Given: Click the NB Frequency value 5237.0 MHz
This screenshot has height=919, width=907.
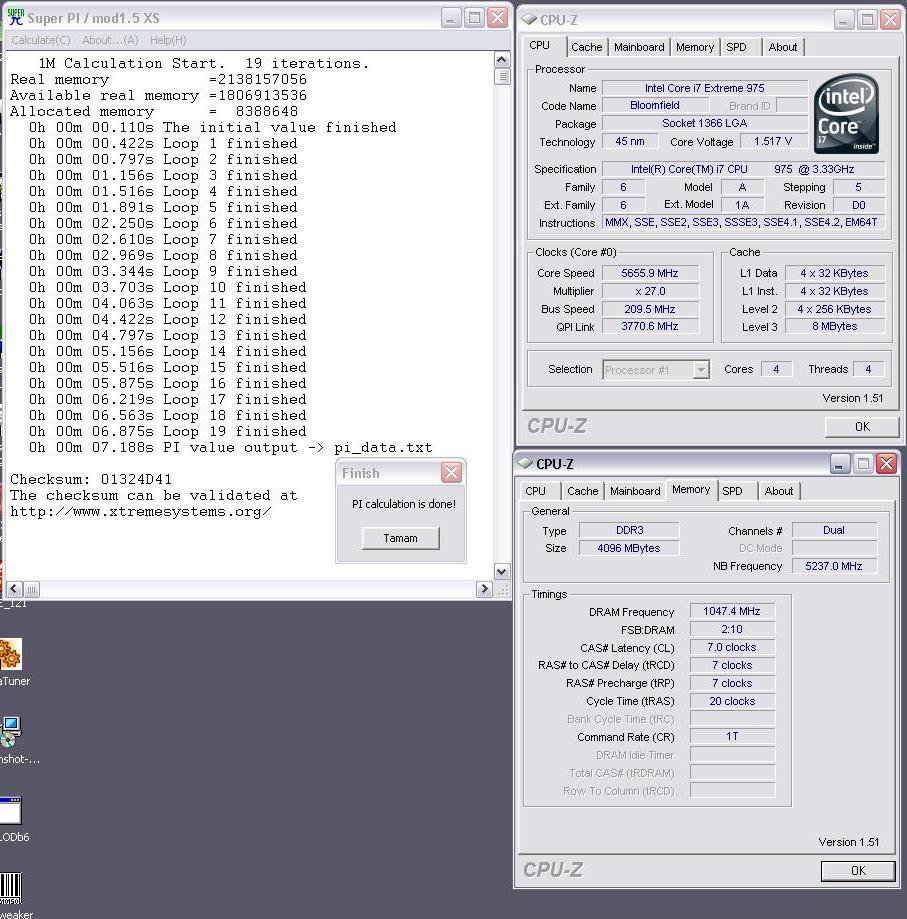Looking at the screenshot, I should point(834,566).
